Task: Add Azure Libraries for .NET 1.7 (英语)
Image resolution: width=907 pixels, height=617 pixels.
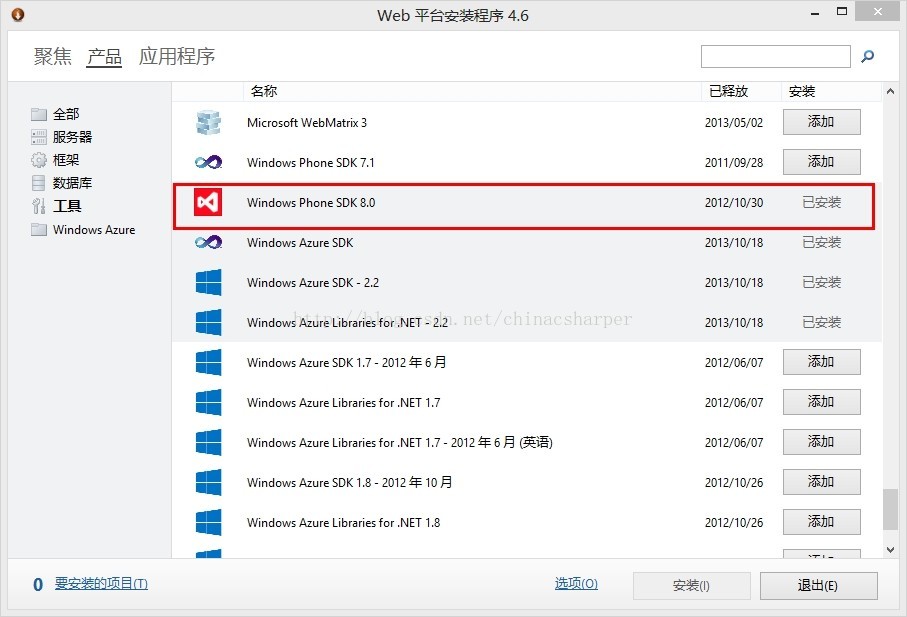Action: coord(821,442)
